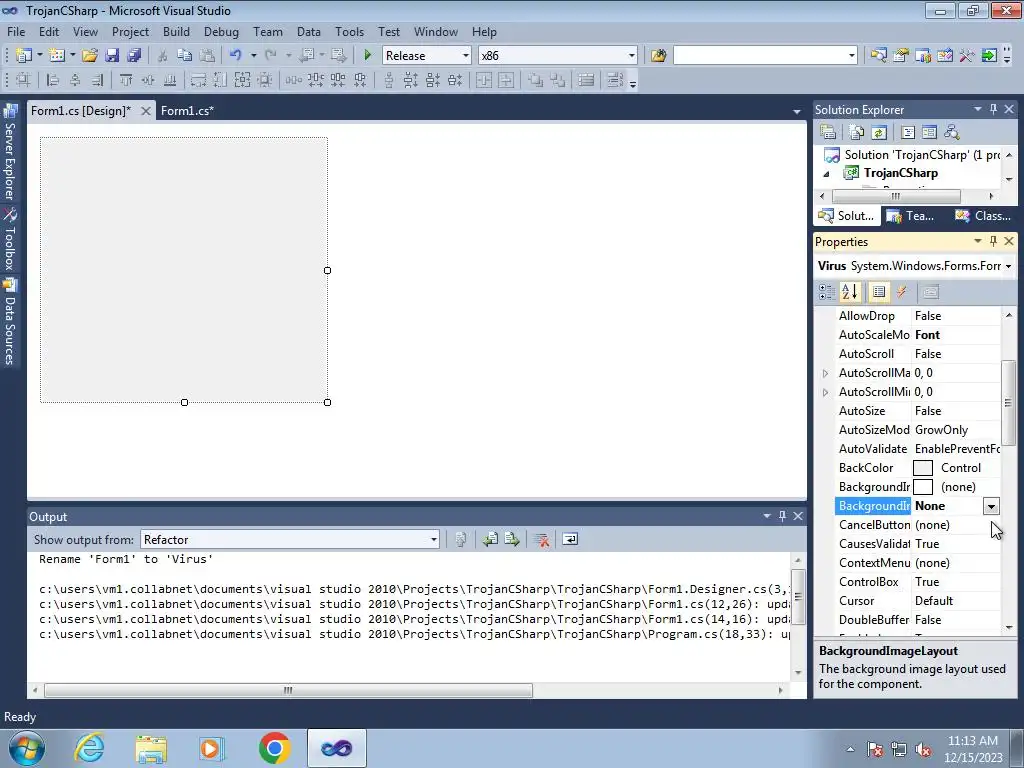
Task: Switch to the Class View tab
Action: click(983, 216)
